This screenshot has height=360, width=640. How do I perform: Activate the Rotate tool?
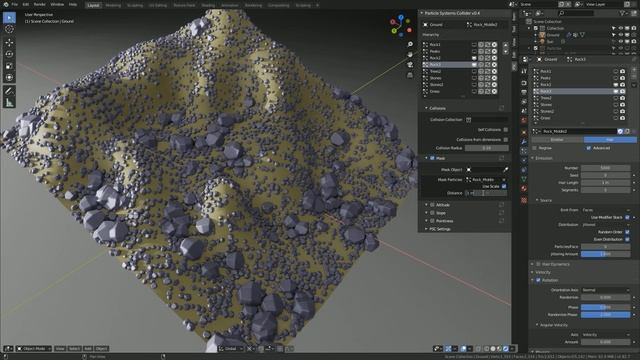click(x=9, y=54)
